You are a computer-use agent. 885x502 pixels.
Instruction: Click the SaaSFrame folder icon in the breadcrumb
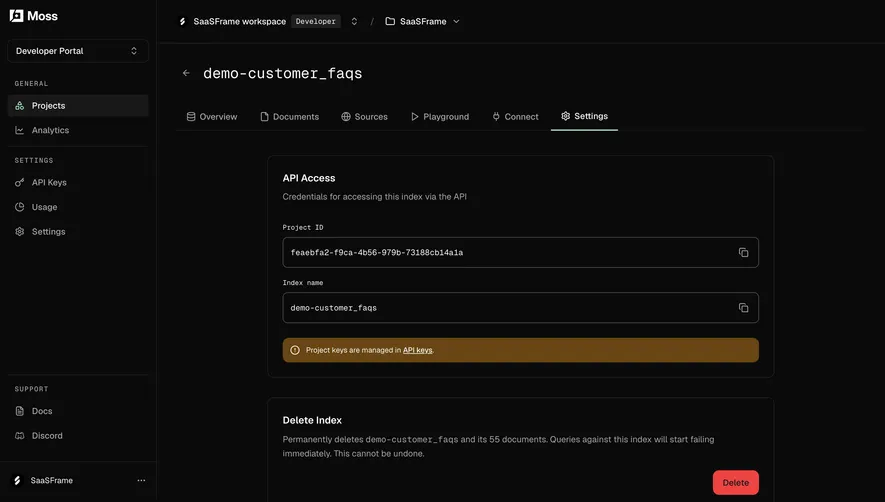[390, 21]
